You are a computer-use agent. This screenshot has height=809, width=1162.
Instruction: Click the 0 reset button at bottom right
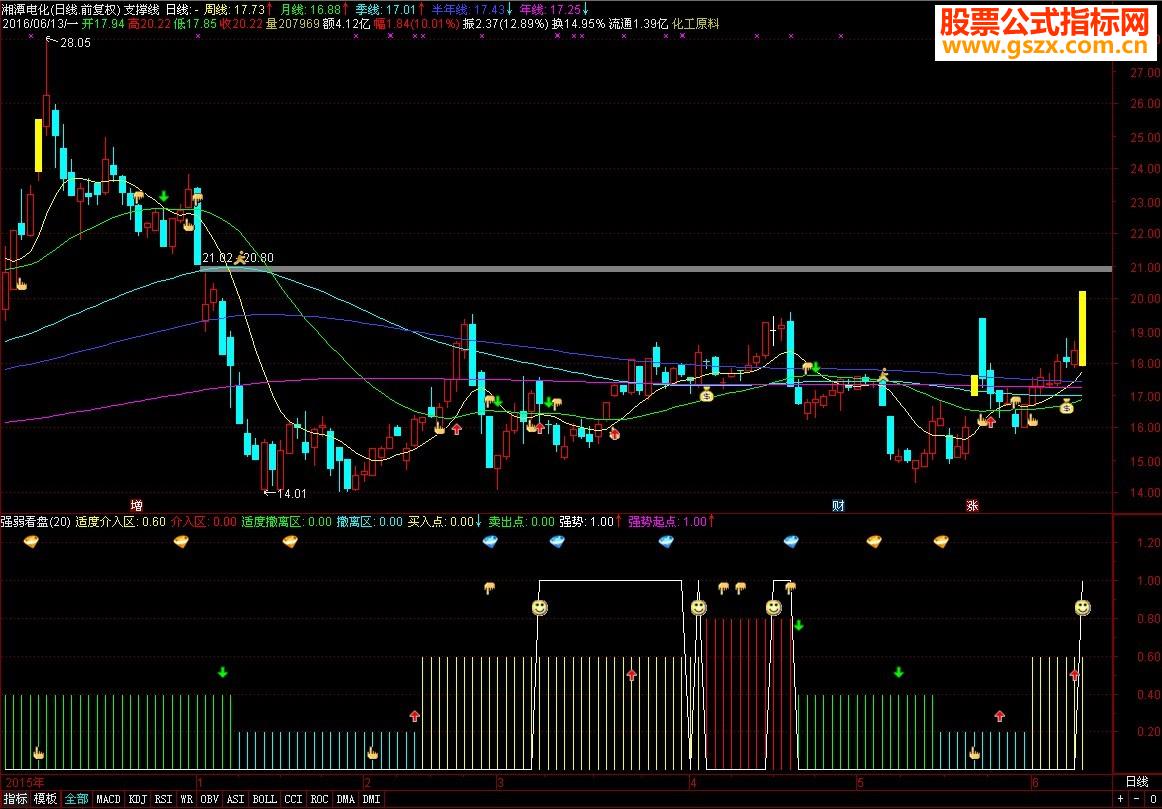click(1152, 799)
